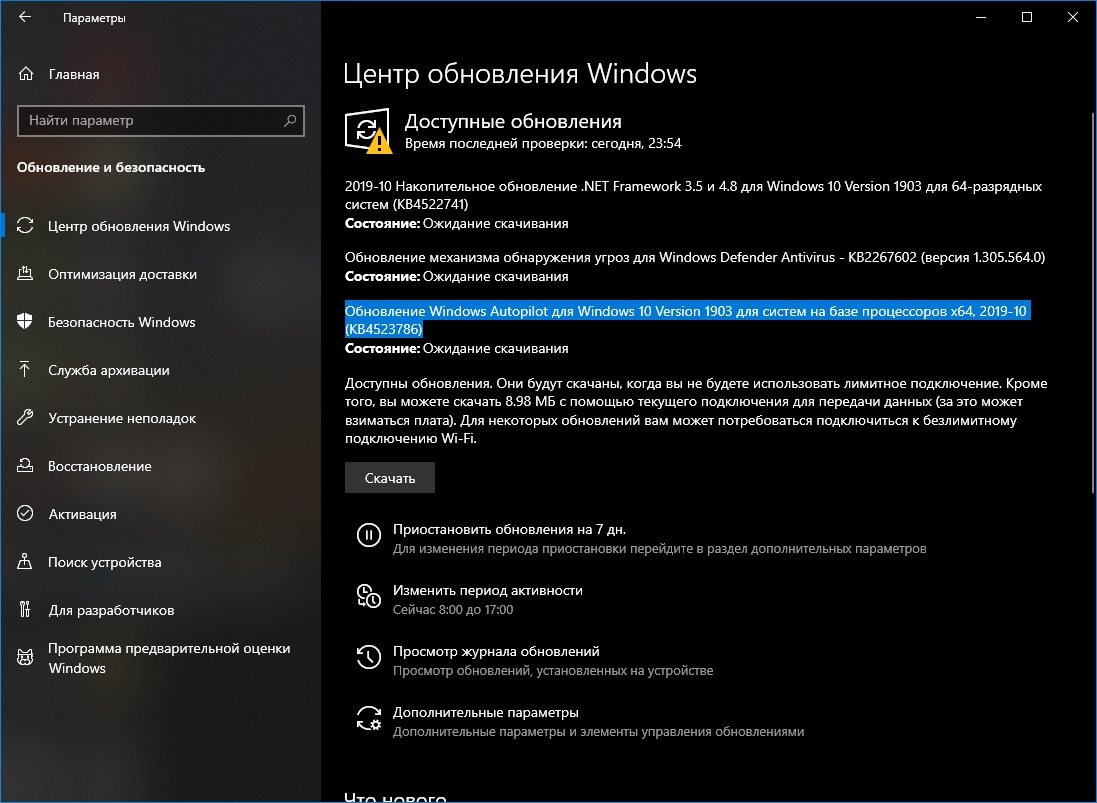Click the history icon for Просмотр журнала обновлений
This screenshot has width=1097, height=803.
tap(369, 658)
